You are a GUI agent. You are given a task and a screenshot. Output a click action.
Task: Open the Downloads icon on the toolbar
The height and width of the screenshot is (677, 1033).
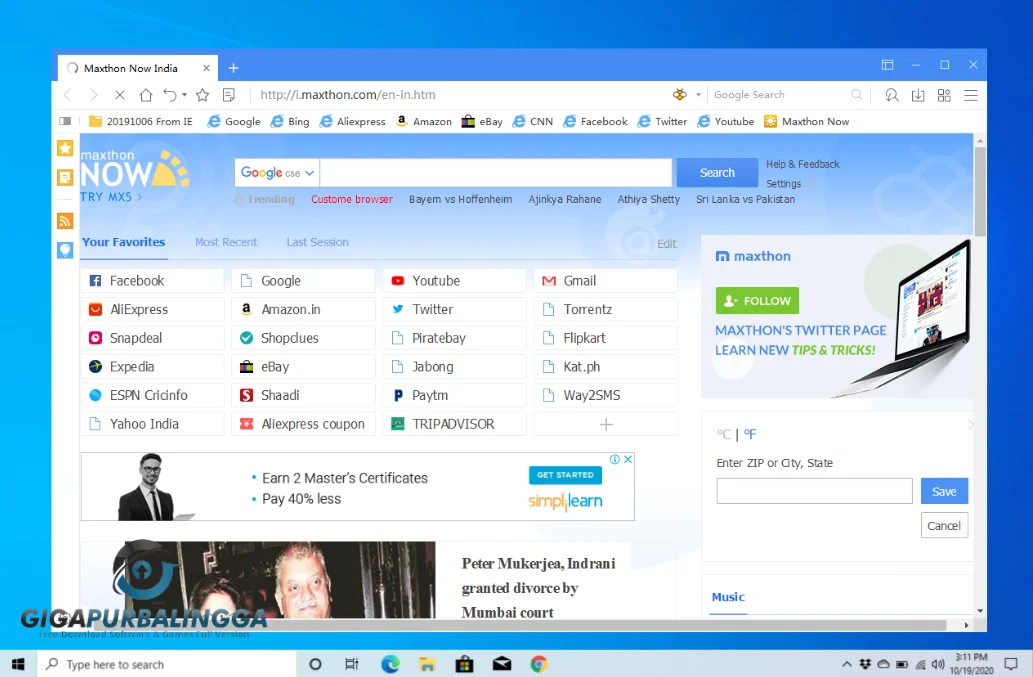tap(917, 93)
